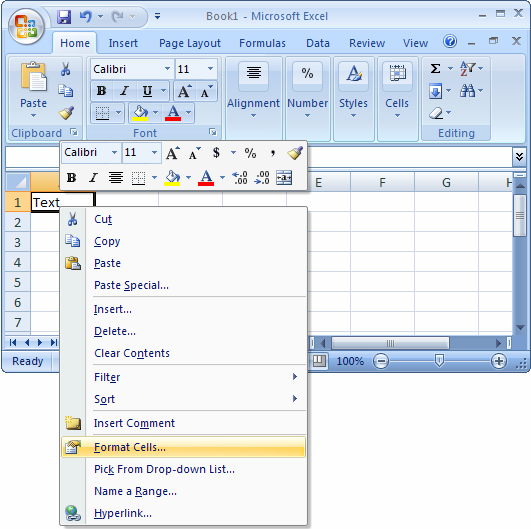
Task: Toggle Bold in ribbon Font group
Action: 101,91
